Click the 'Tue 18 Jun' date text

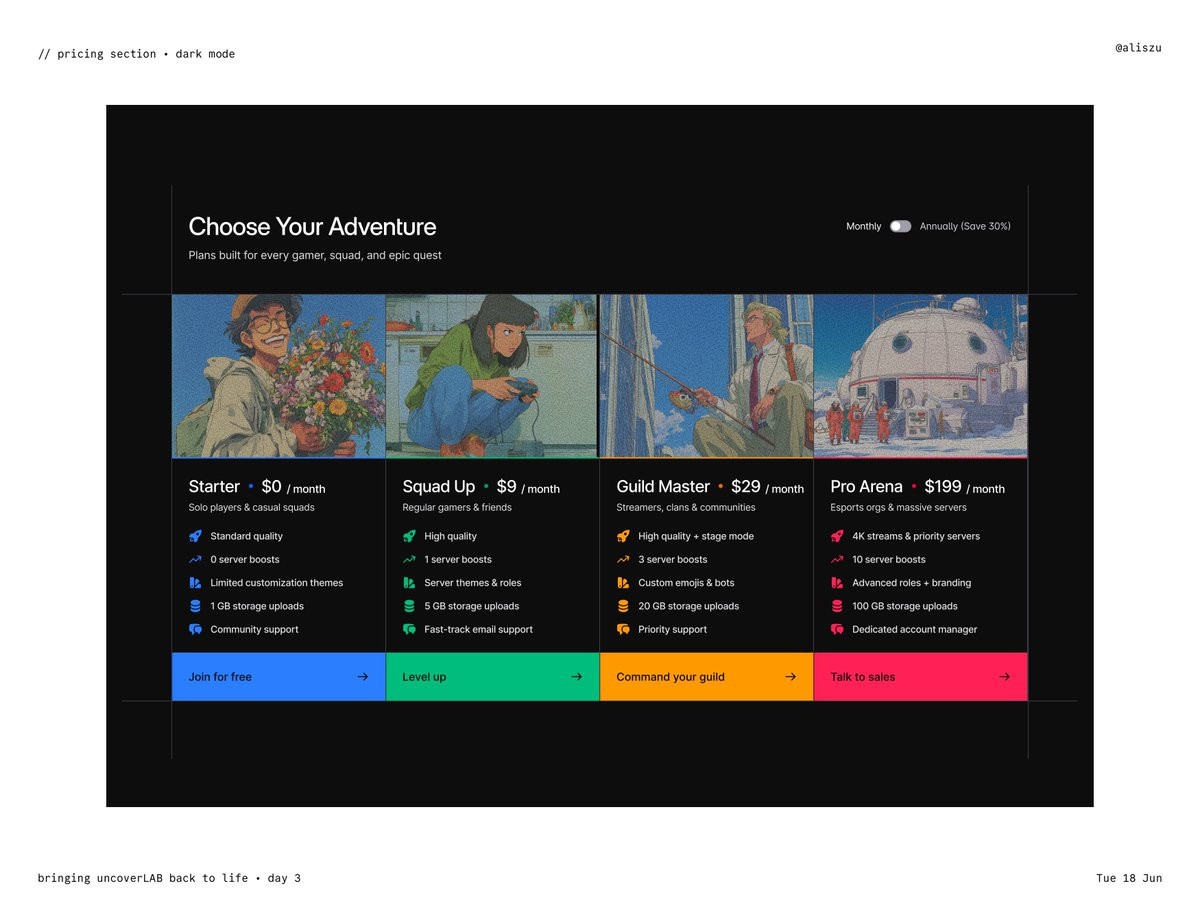(1129, 878)
